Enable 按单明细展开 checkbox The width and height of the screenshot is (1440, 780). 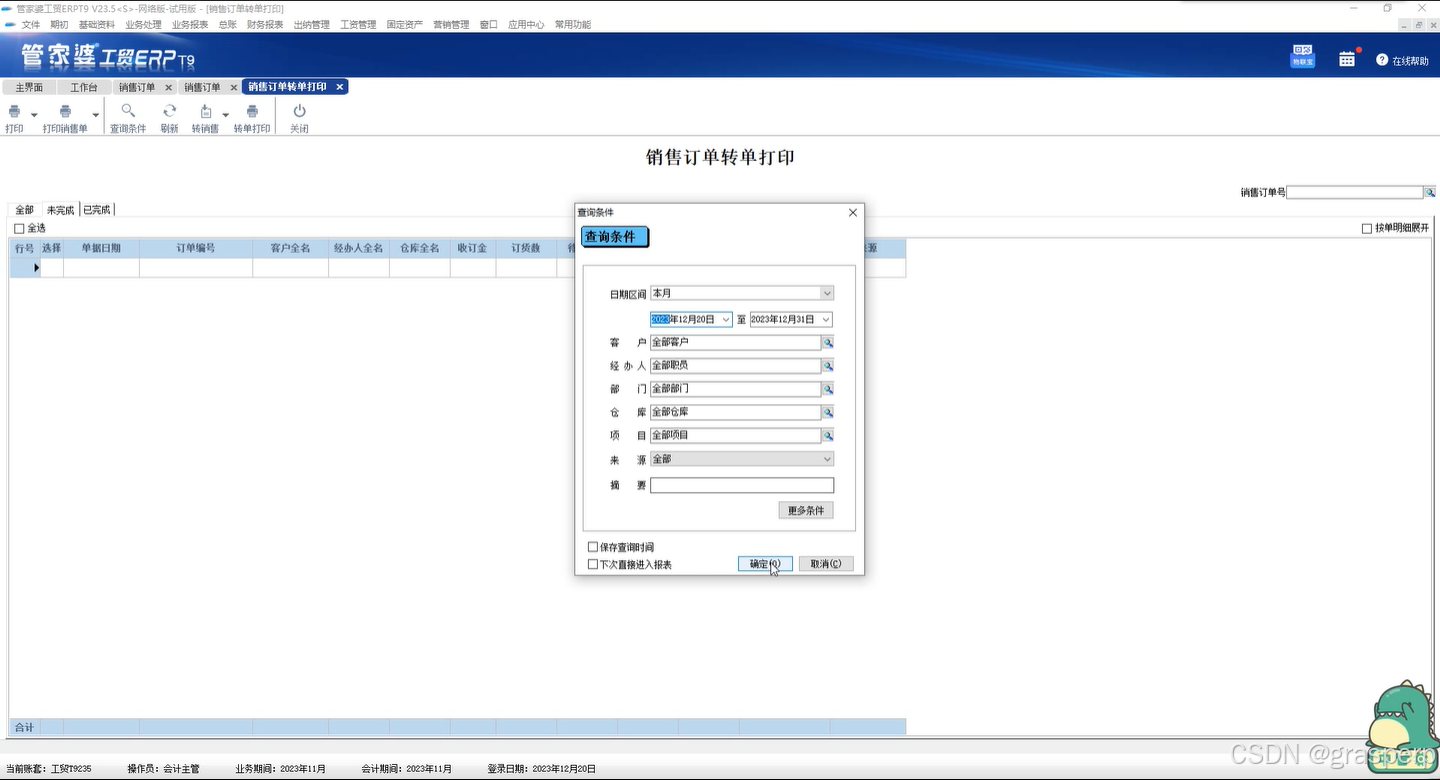1367,228
